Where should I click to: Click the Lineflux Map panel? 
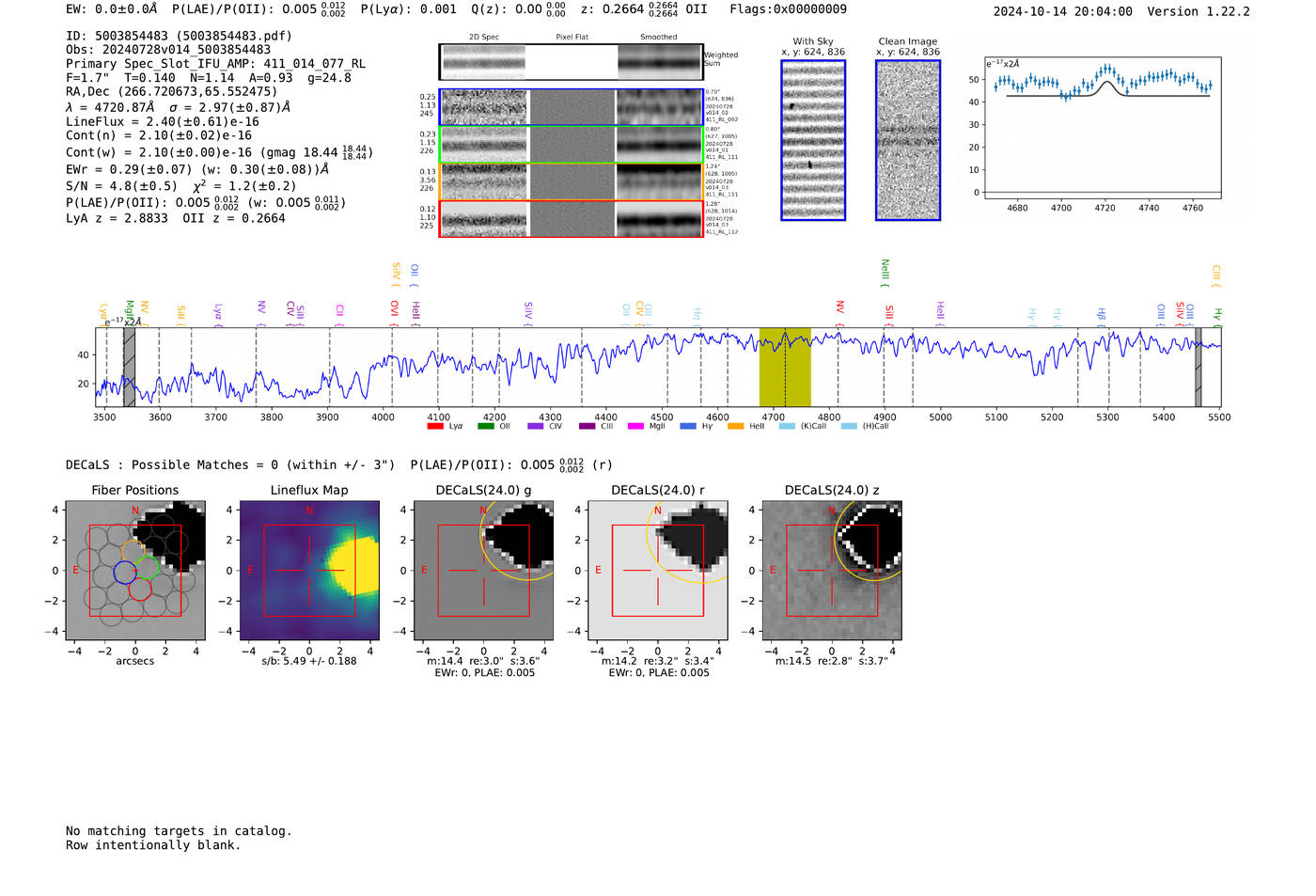click(x=309, y=571)
